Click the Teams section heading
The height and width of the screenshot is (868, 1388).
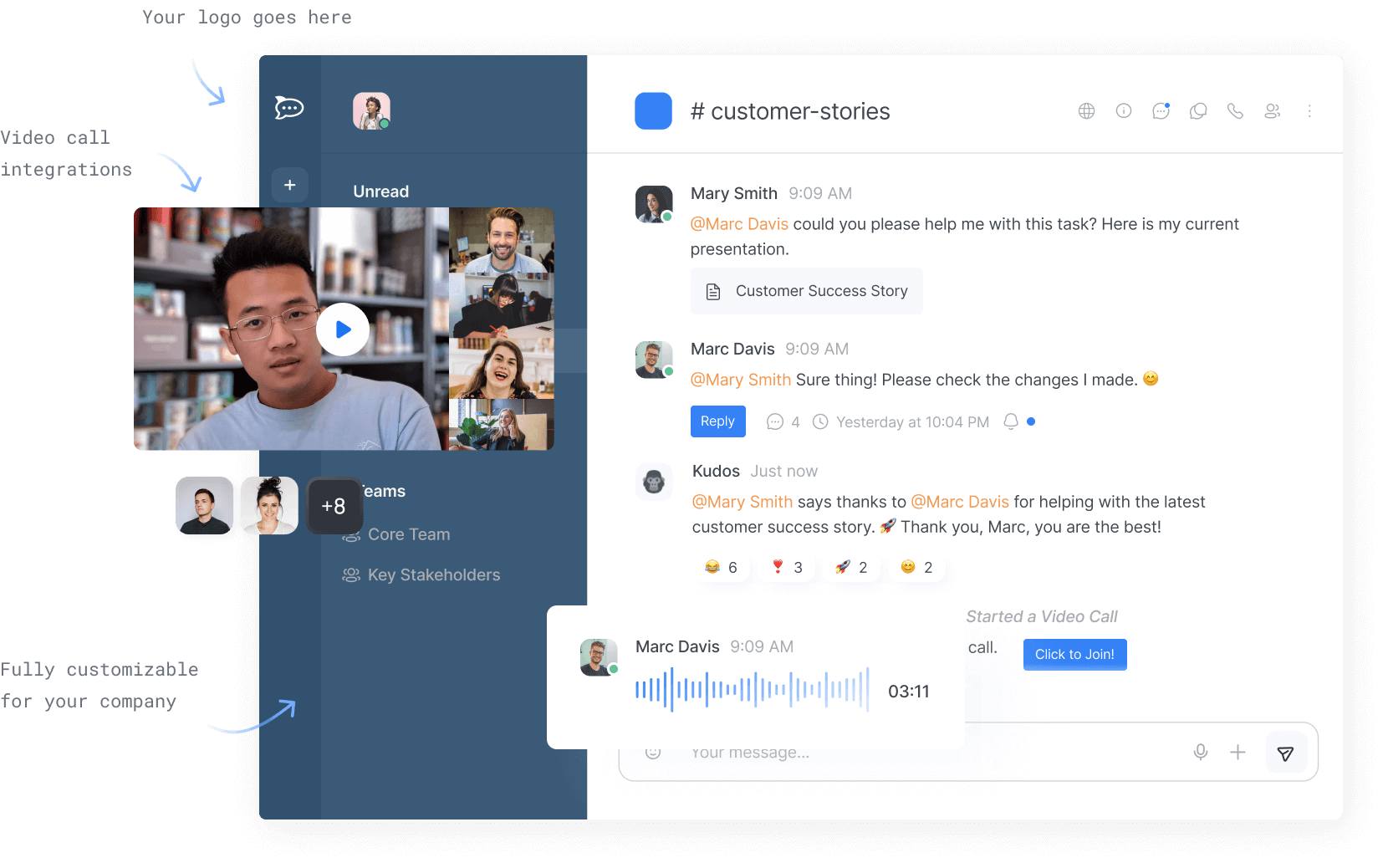coord(384,491)
